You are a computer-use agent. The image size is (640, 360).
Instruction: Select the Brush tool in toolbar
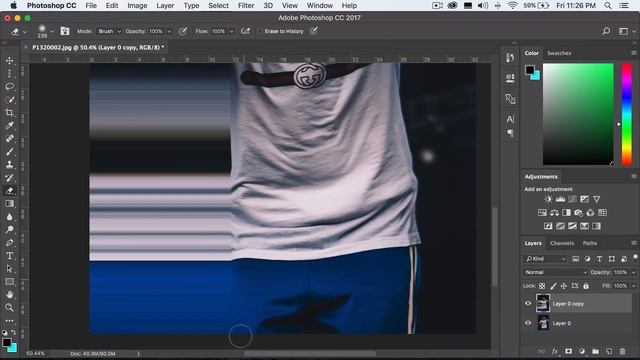click(9, 151)
